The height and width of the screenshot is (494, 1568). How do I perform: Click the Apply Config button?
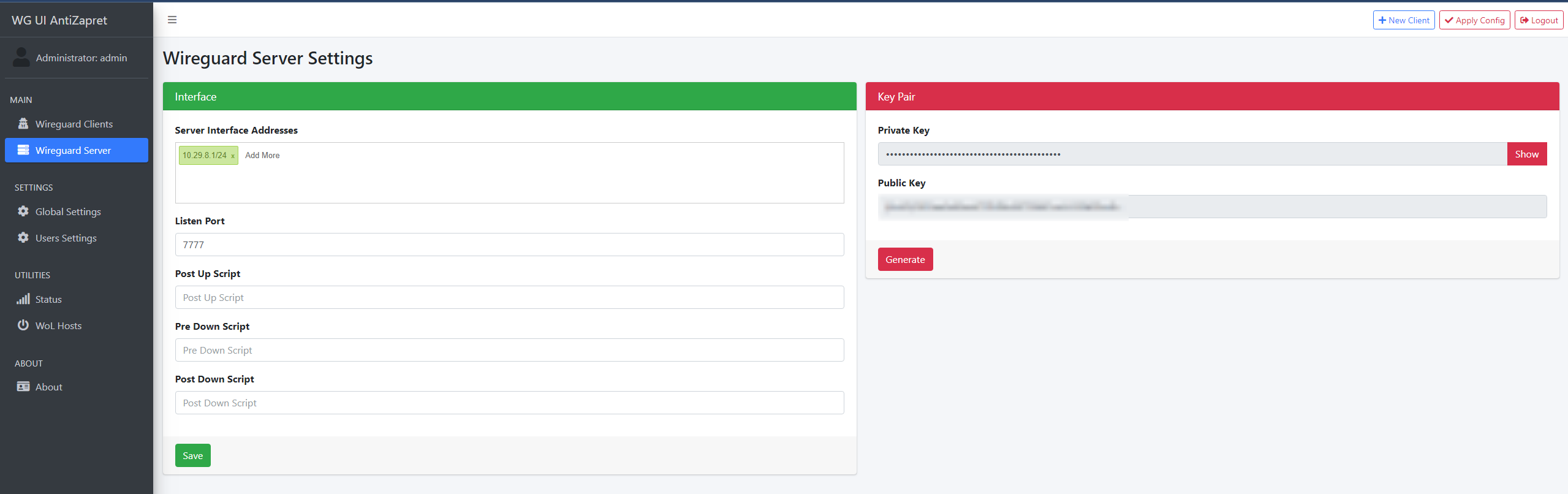[1475, 20]
